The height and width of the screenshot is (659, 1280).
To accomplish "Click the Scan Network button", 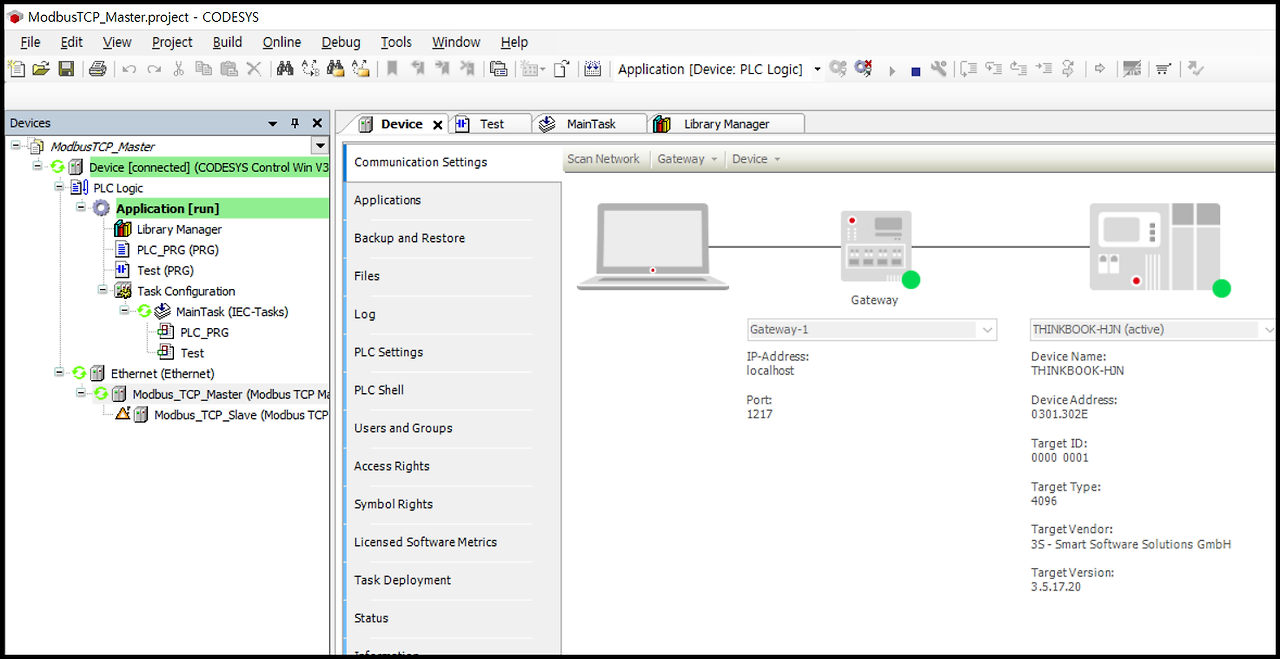I will 604,159.
